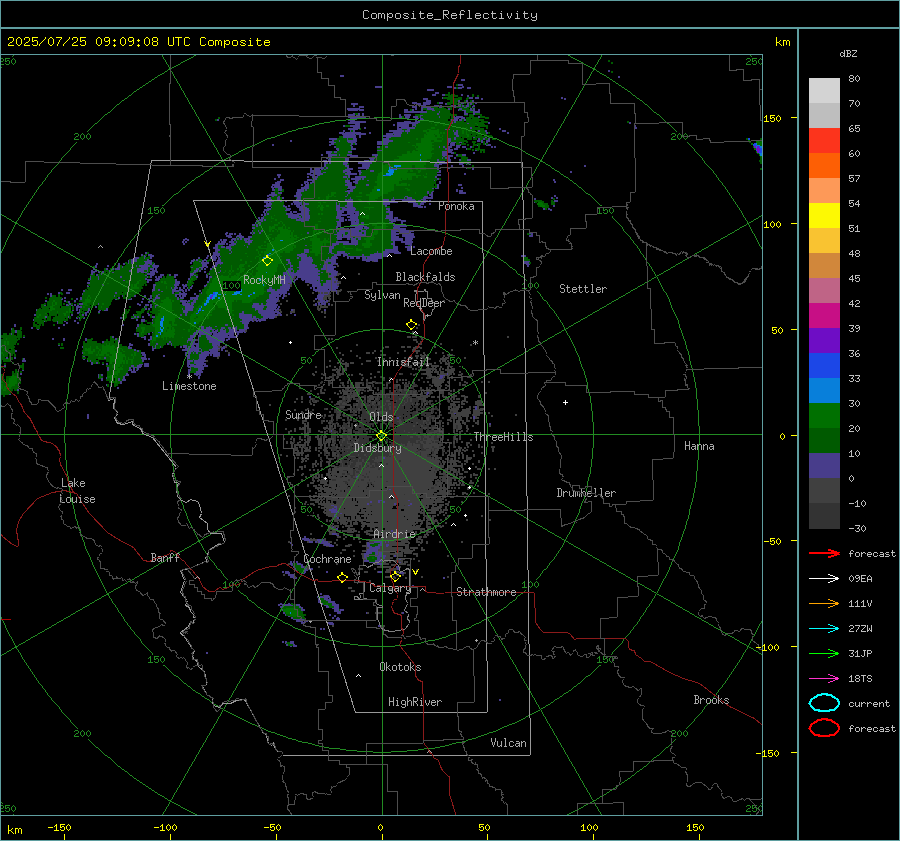Click the yellow diamond marker above Calgary
The height and width of the screenshot is (841, 900).
pyautogui.click(x=395, y=576)
